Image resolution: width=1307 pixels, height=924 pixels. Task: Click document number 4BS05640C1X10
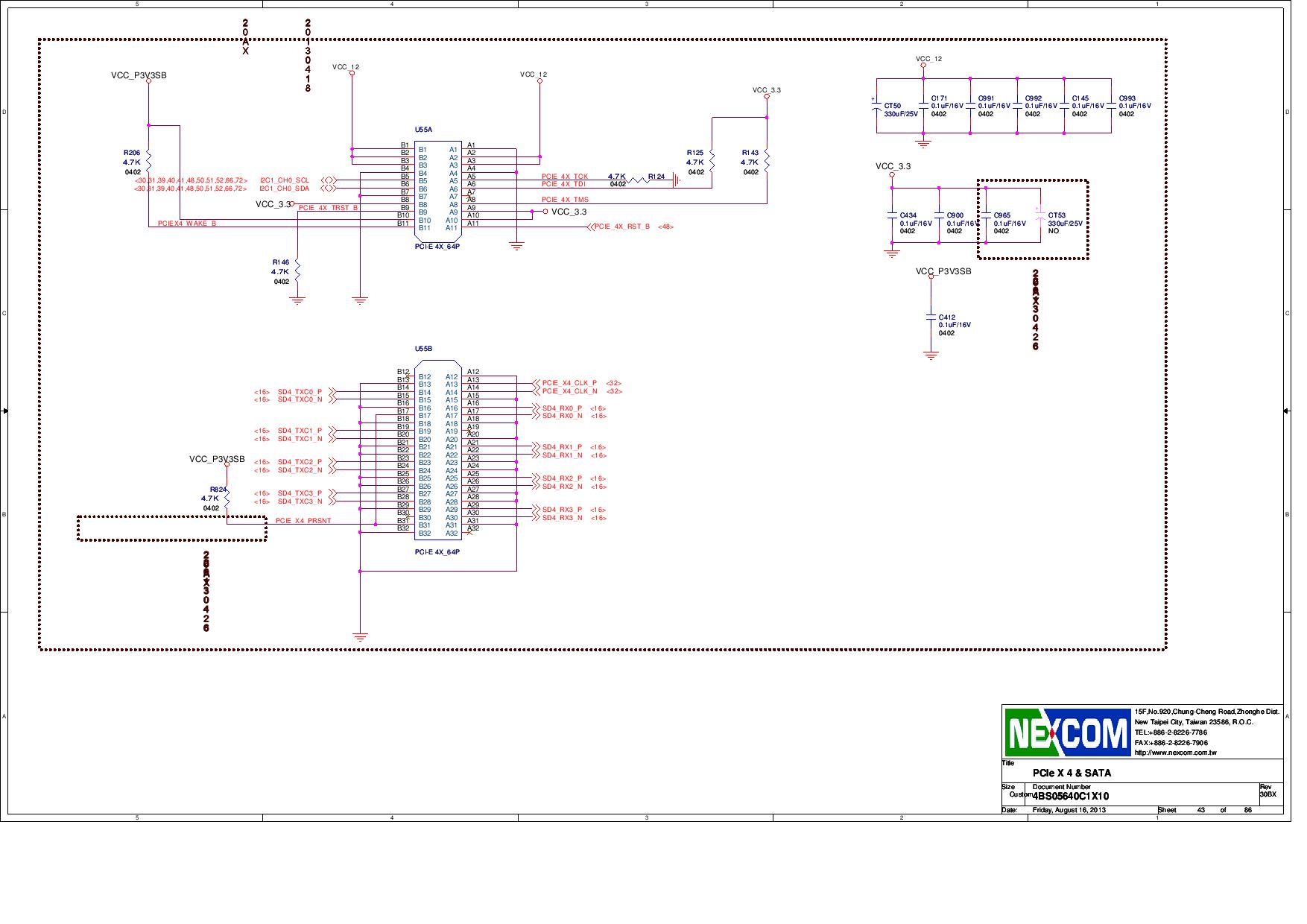click(x=1072, y=796)
